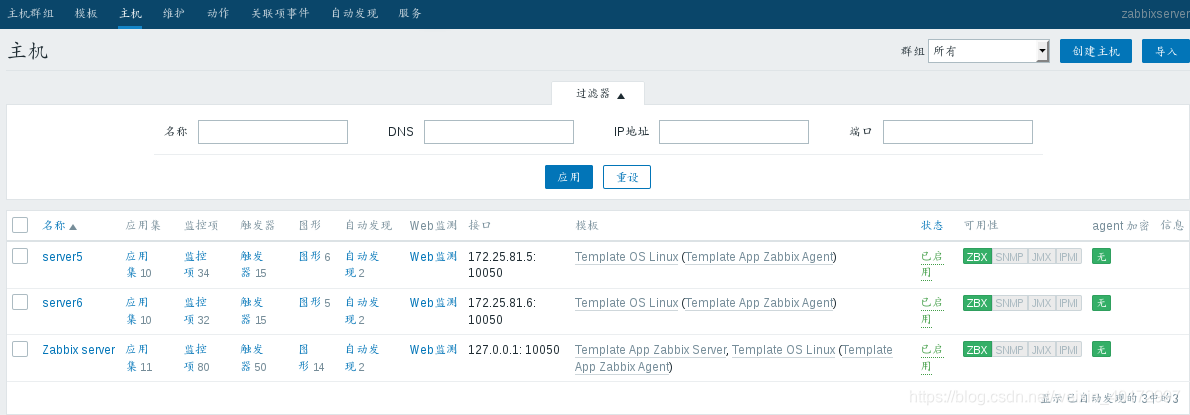
Task: Open the 关联项事件 menu
Action: [x=281, y=14]
